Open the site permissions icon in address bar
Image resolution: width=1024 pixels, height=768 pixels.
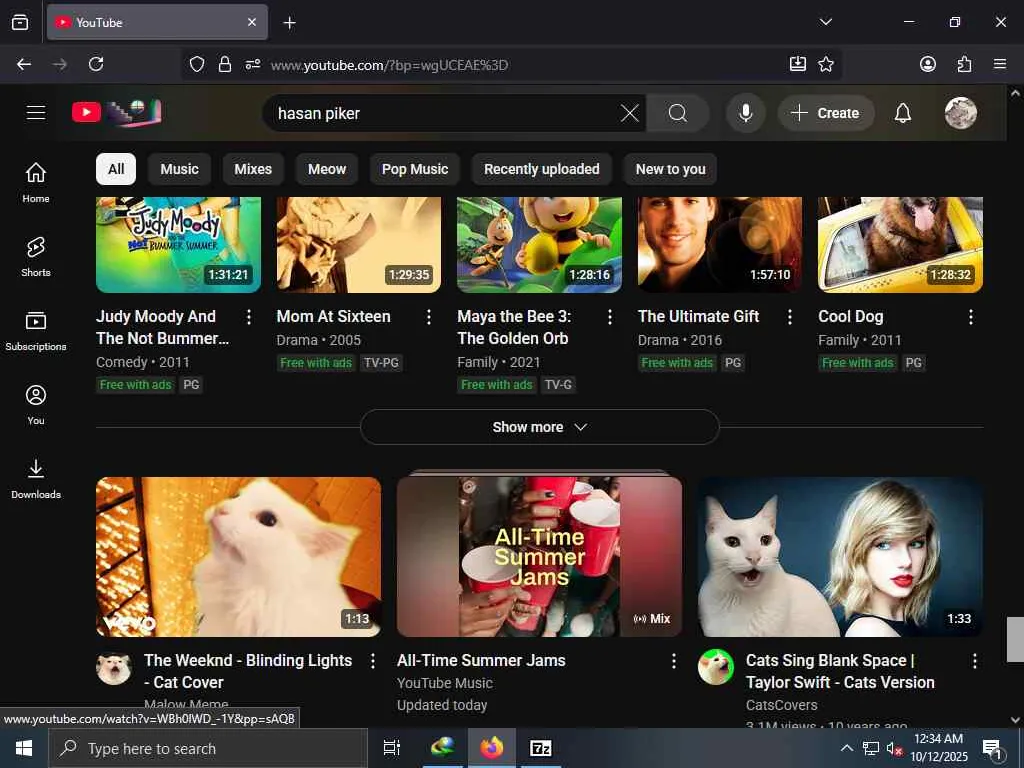pos(253,64)
